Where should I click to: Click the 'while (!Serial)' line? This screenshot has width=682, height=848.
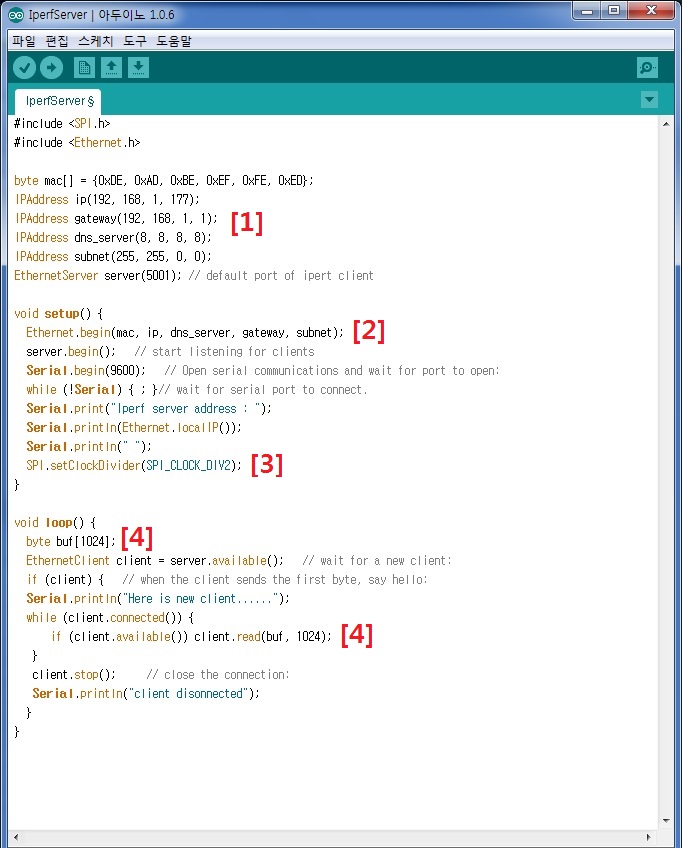(x=196, y=389)
